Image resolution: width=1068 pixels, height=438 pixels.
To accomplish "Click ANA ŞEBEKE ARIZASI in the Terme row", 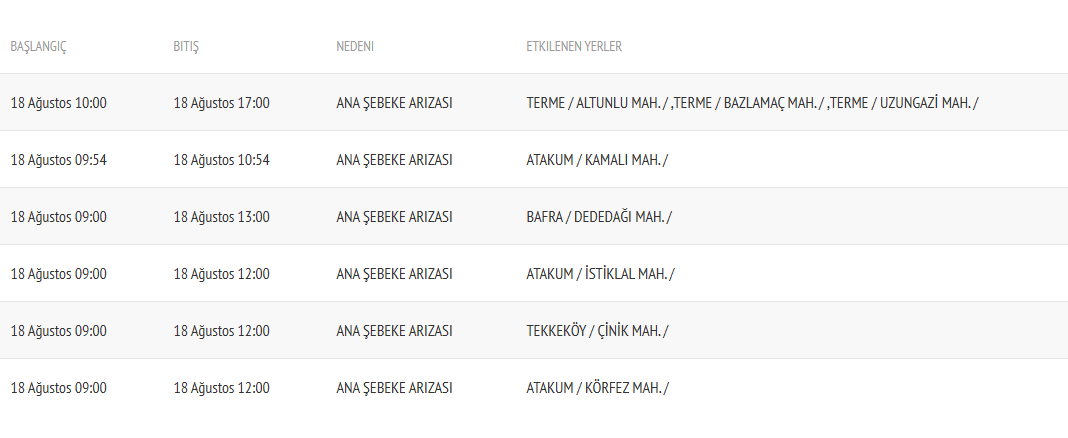I will [395, 103].
